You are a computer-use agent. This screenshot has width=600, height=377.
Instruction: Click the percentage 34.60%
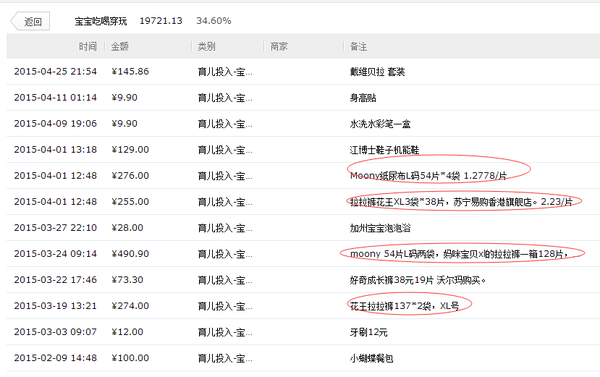[x=214, y=21]
